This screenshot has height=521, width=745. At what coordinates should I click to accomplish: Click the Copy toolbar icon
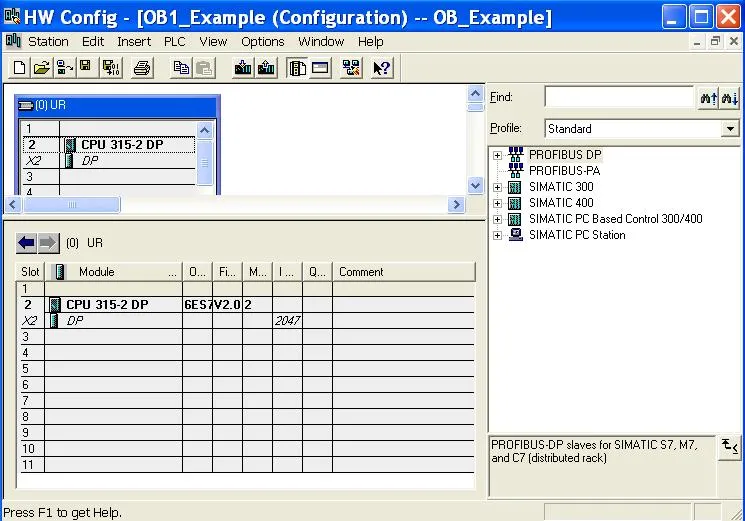click(x=181, y=68)
